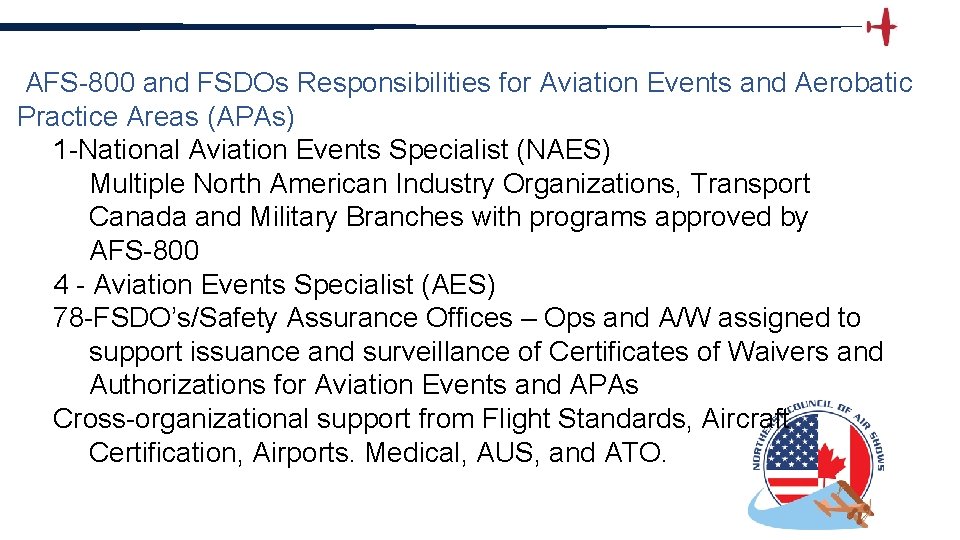The image size is (960, 540).
Task: Click the biplane illustration in the logo
Action: [844, 502]
